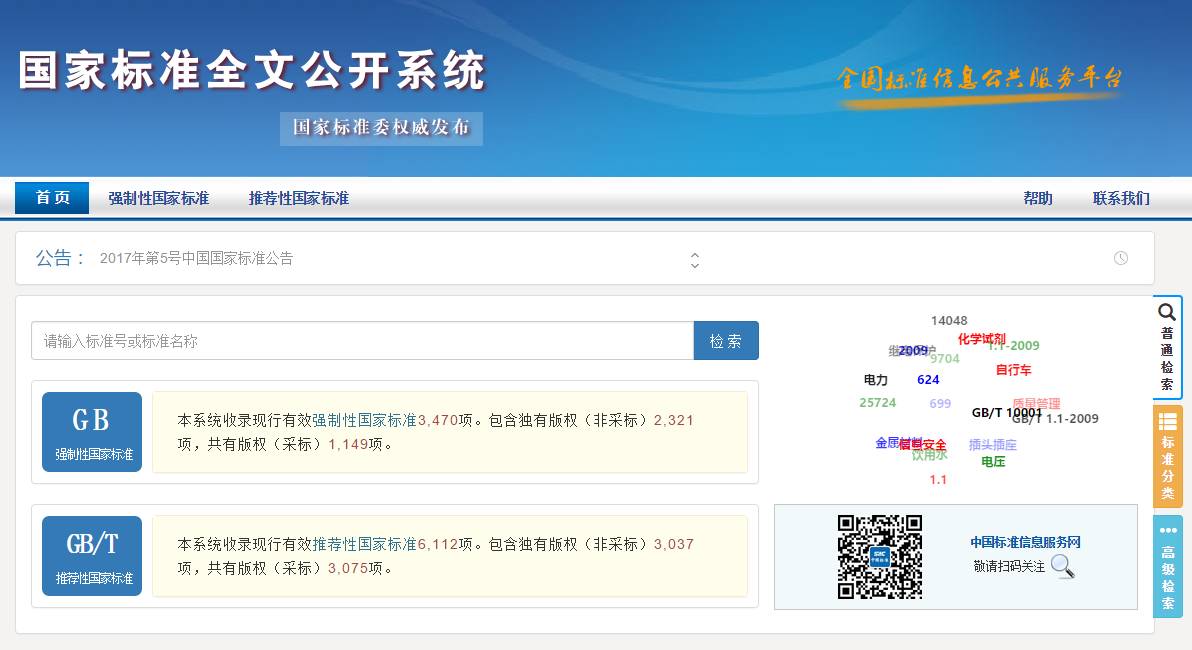The width and height of the screenshot is (1192, 650).
Task: Show previous announcement with the up chevron
Action: point(695,253)
